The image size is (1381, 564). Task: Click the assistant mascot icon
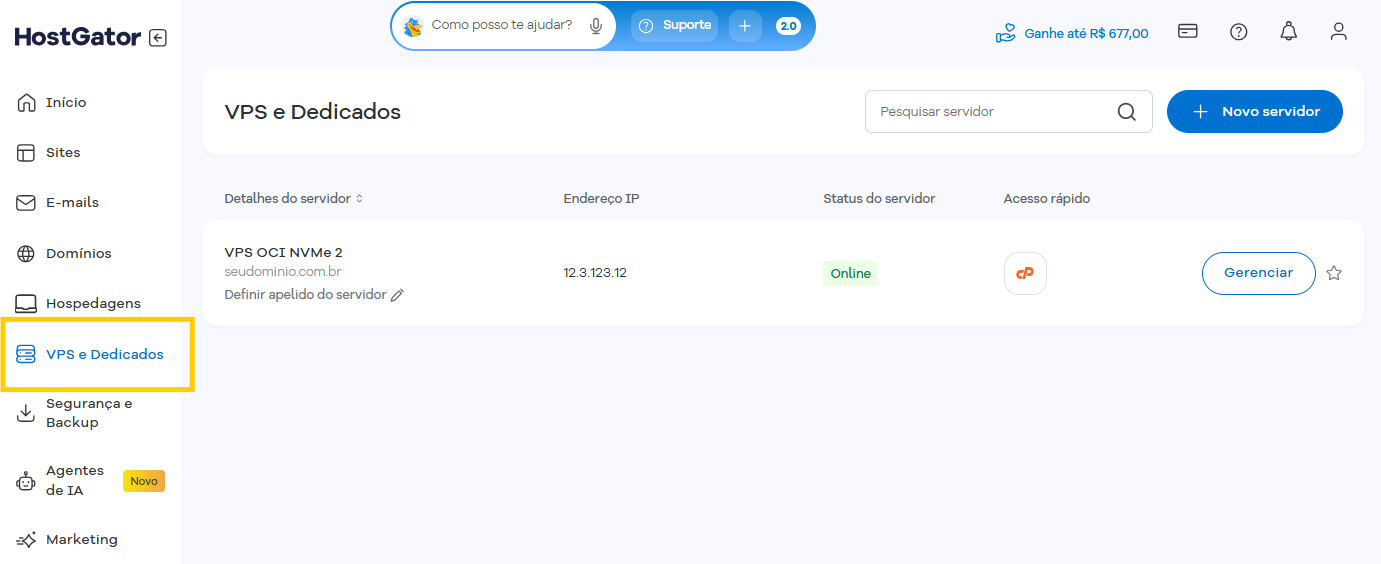(x=413, y=26)
